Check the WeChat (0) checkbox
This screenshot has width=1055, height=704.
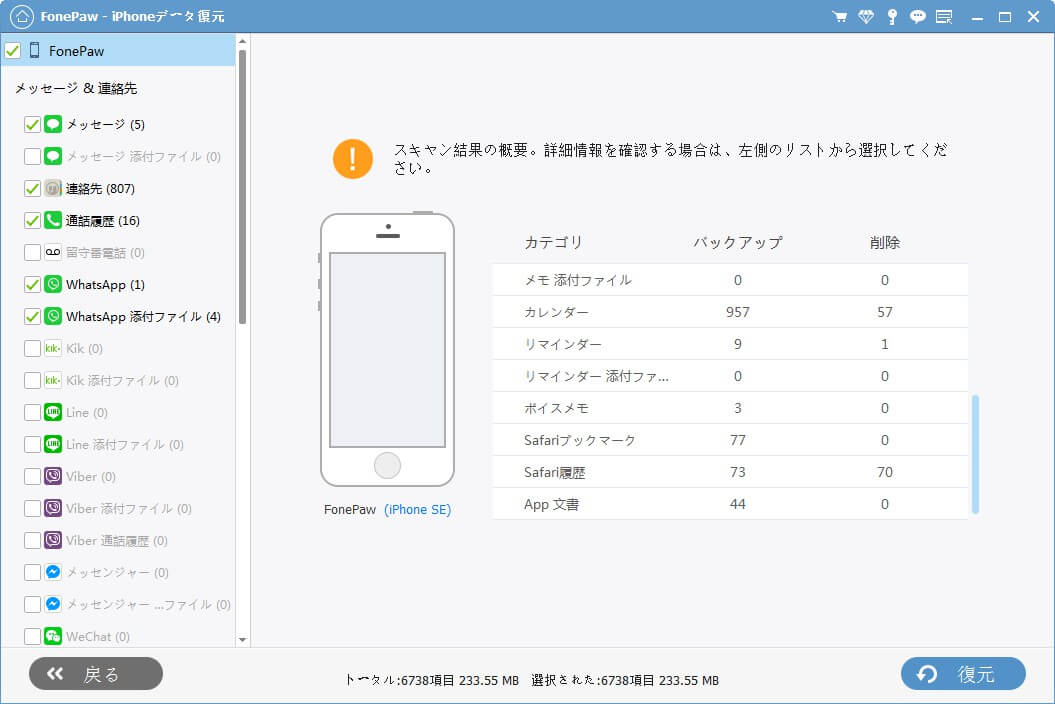[x=32, y=636]
